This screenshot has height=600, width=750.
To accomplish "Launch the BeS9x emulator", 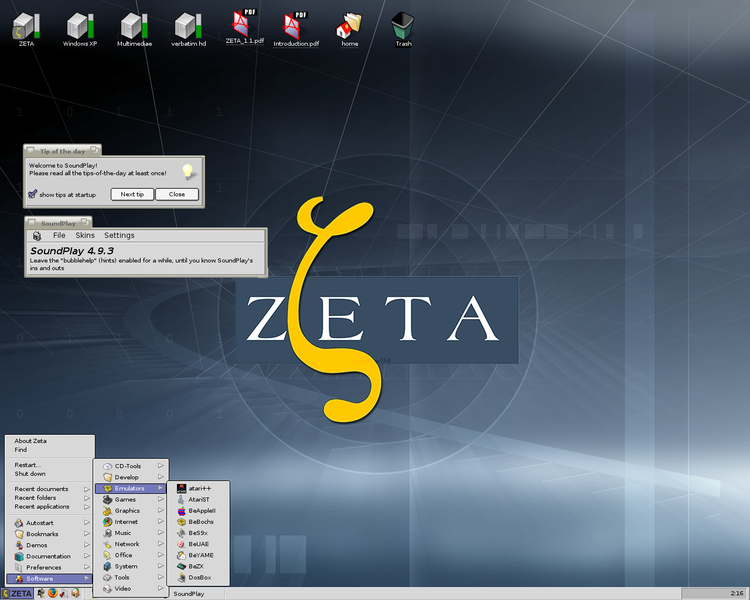I will click(x=198, y=533).
